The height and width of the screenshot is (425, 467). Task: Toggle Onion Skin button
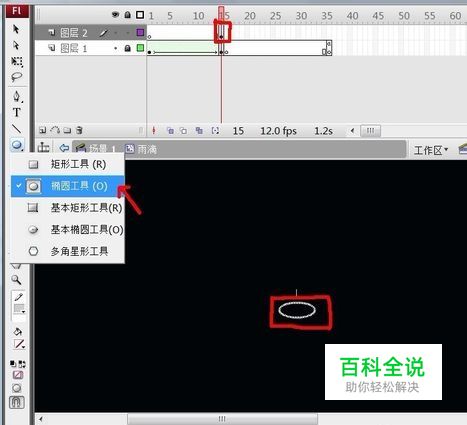click(170, 131)
